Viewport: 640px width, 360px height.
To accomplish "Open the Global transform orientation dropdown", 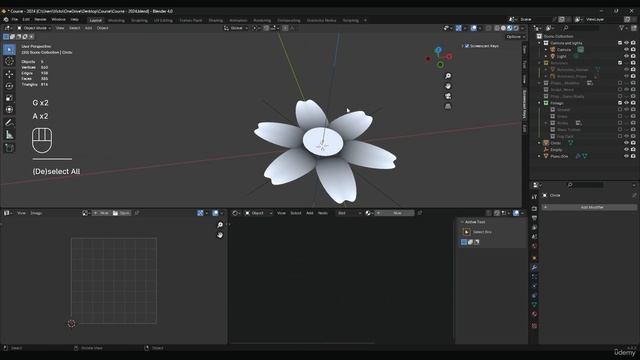I will 236,28.
